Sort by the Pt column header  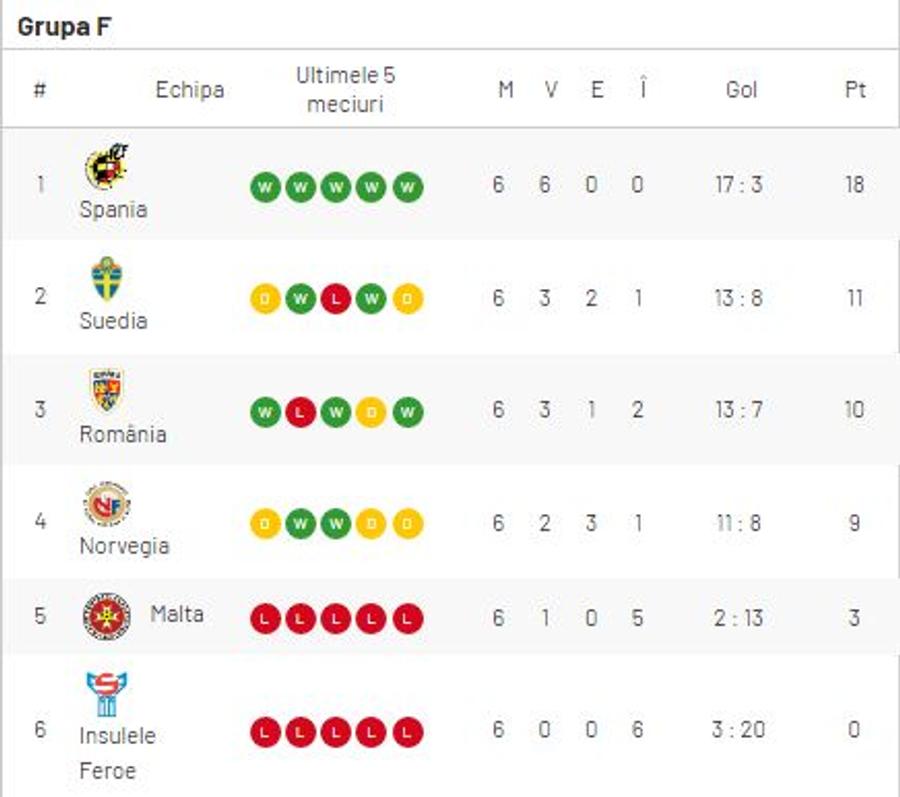pos(855,90)
